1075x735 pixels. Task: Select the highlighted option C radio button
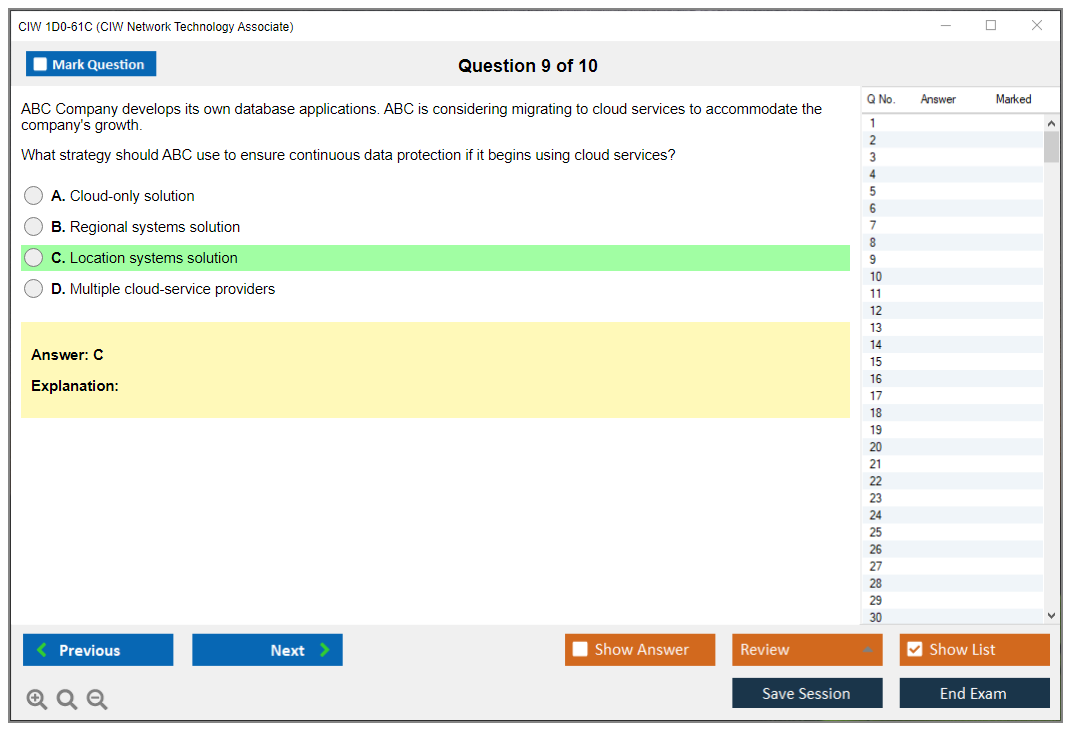(x=34, y=258)
